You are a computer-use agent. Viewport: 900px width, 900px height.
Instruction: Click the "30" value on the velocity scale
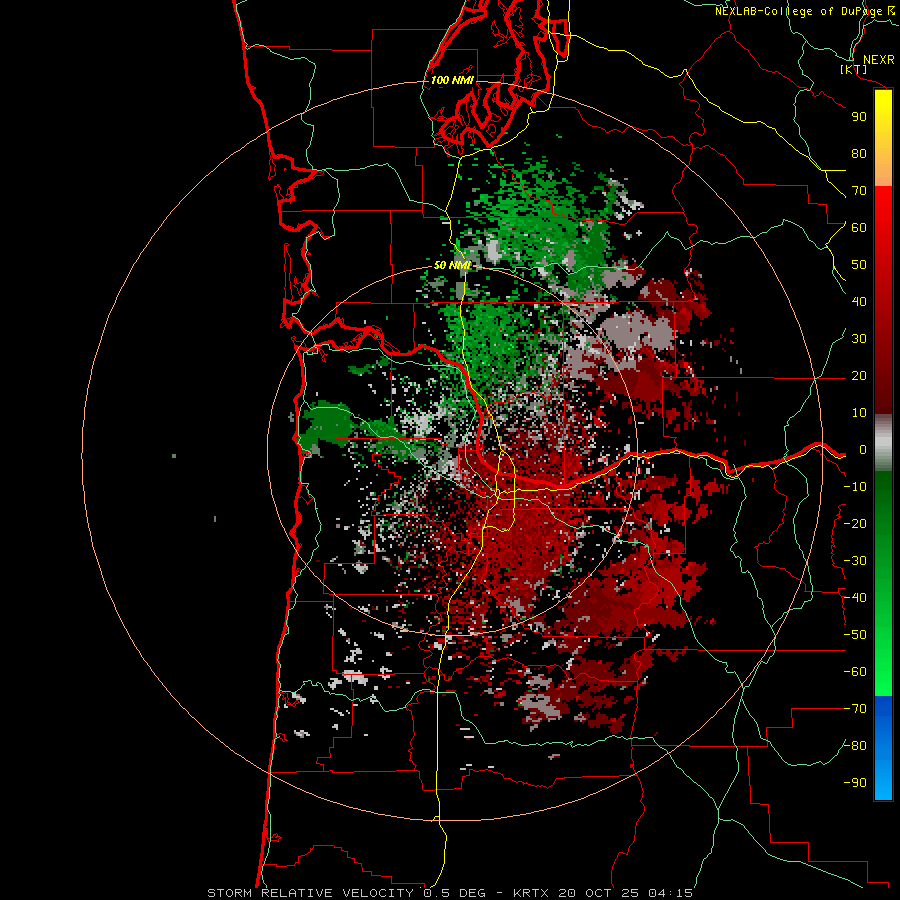coord(859,339)
